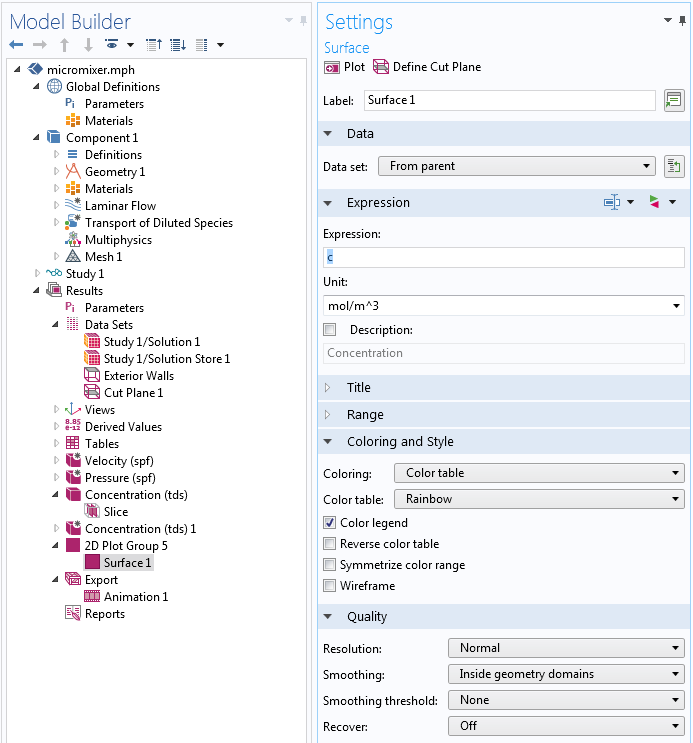Enable Symmetrize color range checkbox
The image size is (693, 743).
[x=329, y=564]
